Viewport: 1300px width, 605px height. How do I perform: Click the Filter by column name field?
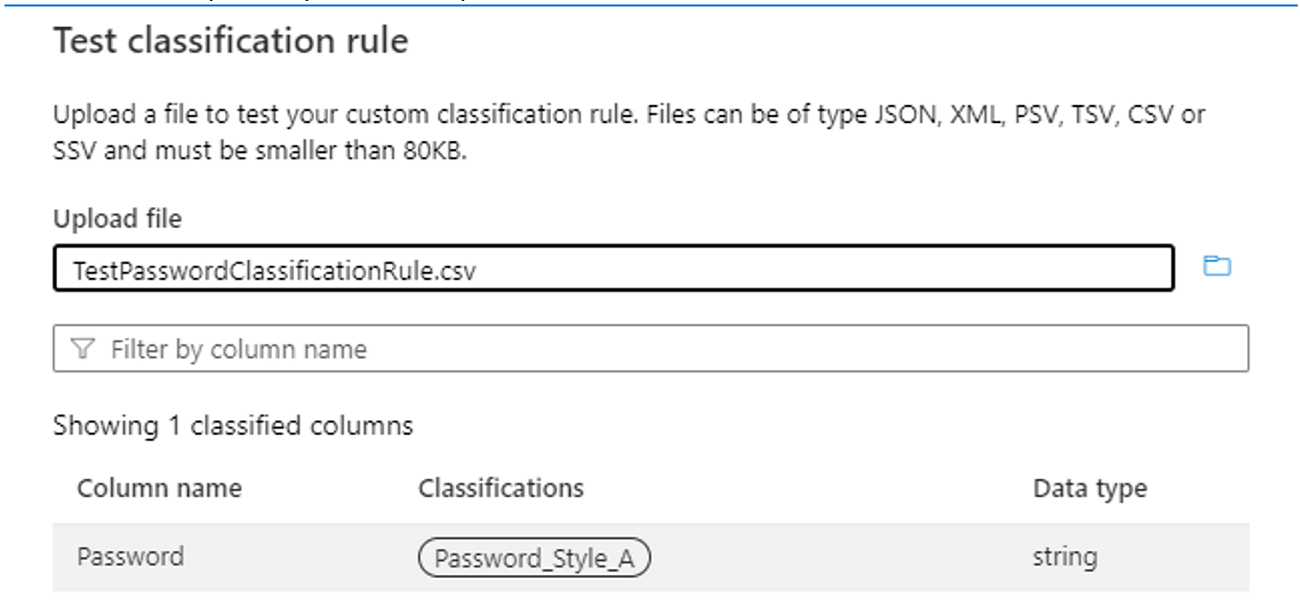650,348
